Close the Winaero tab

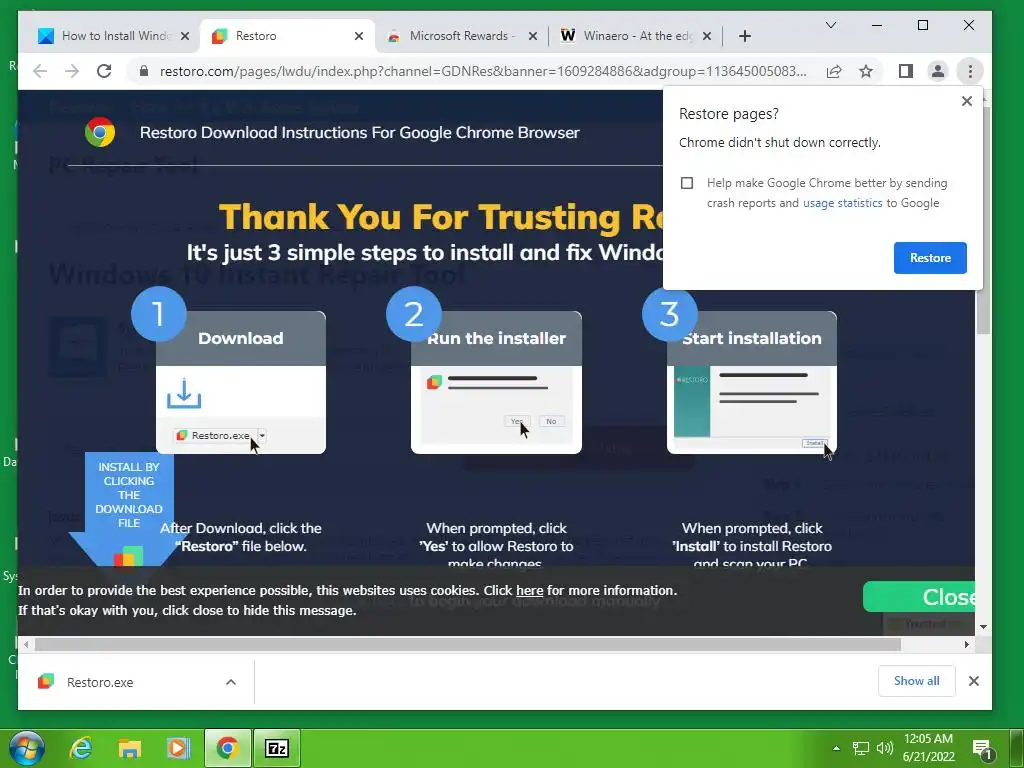tap(707, 36)
